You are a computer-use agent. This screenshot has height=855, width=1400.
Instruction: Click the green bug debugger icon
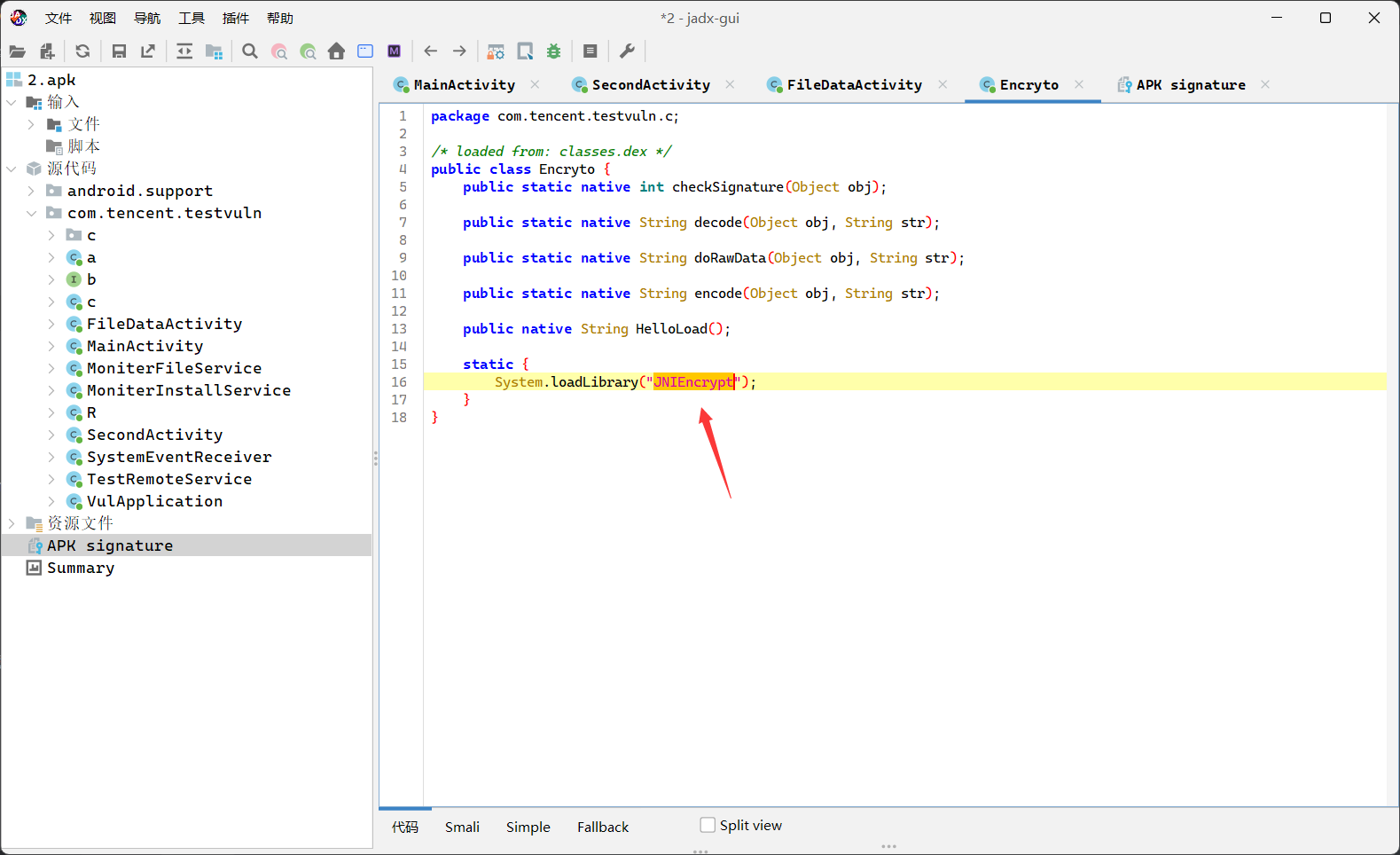pyautogui.click(x=554, y=51)
